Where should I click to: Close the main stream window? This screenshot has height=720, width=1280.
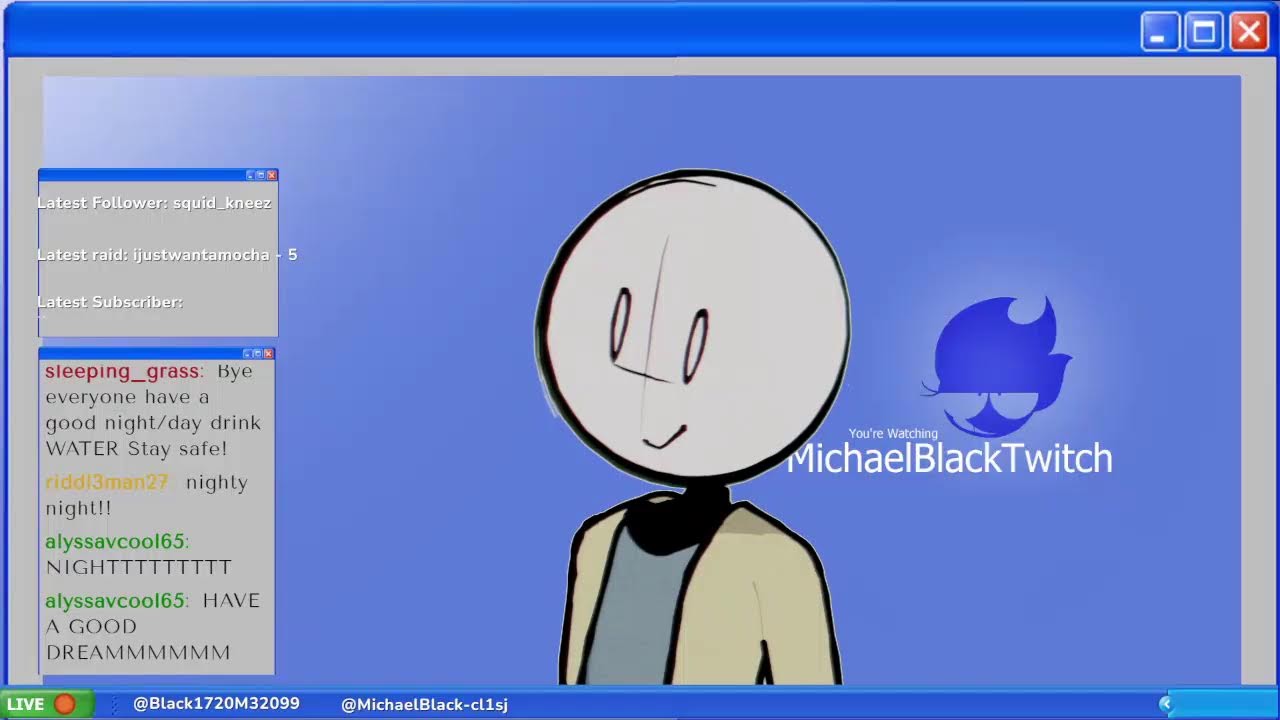pos(1249,32)
